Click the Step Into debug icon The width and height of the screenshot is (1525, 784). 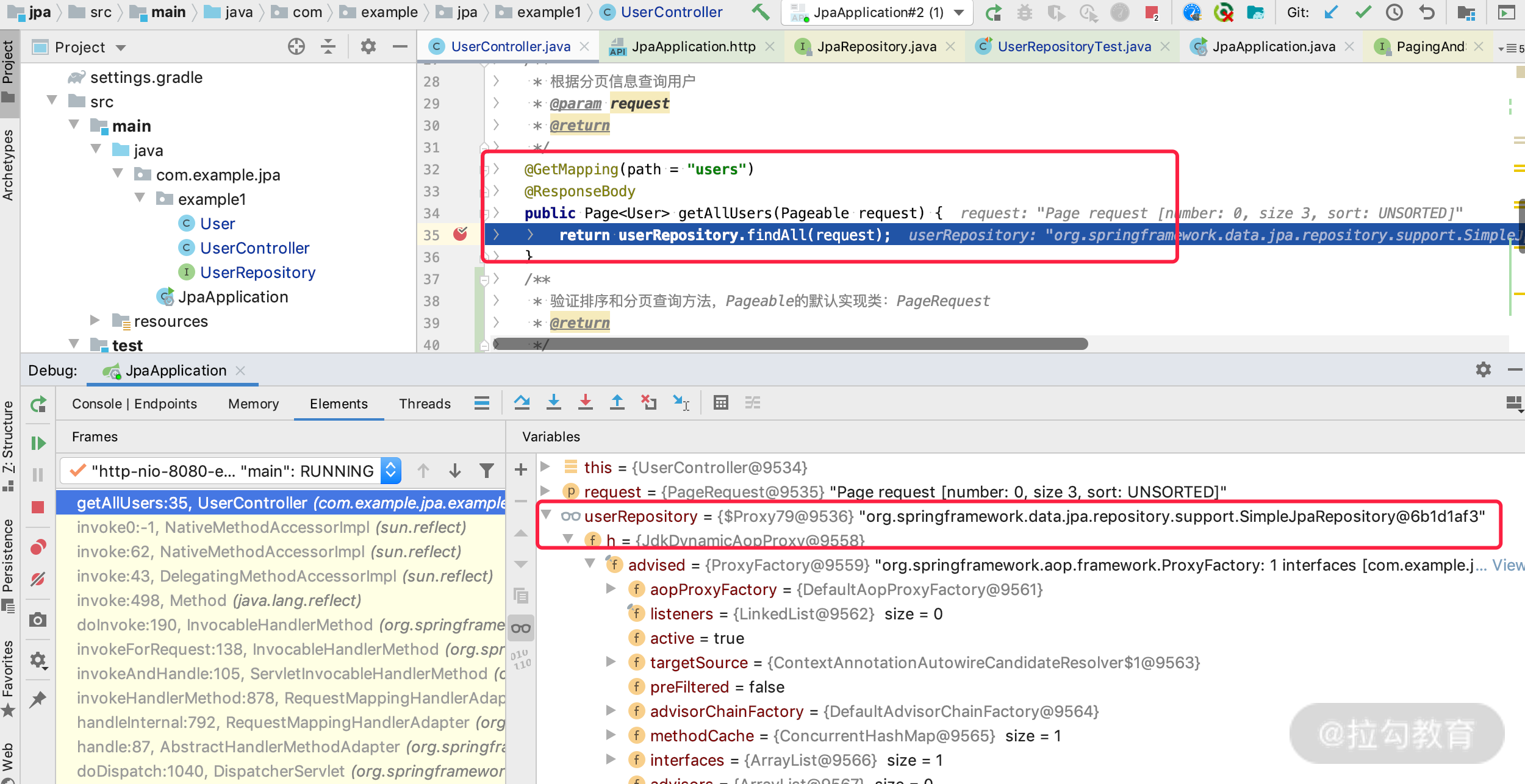pos(553,402)
